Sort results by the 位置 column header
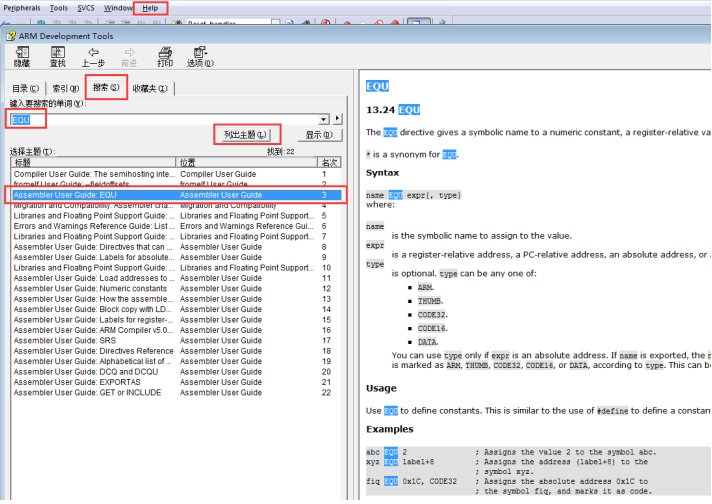The image size is (712, 504). [x=246, y=162]
